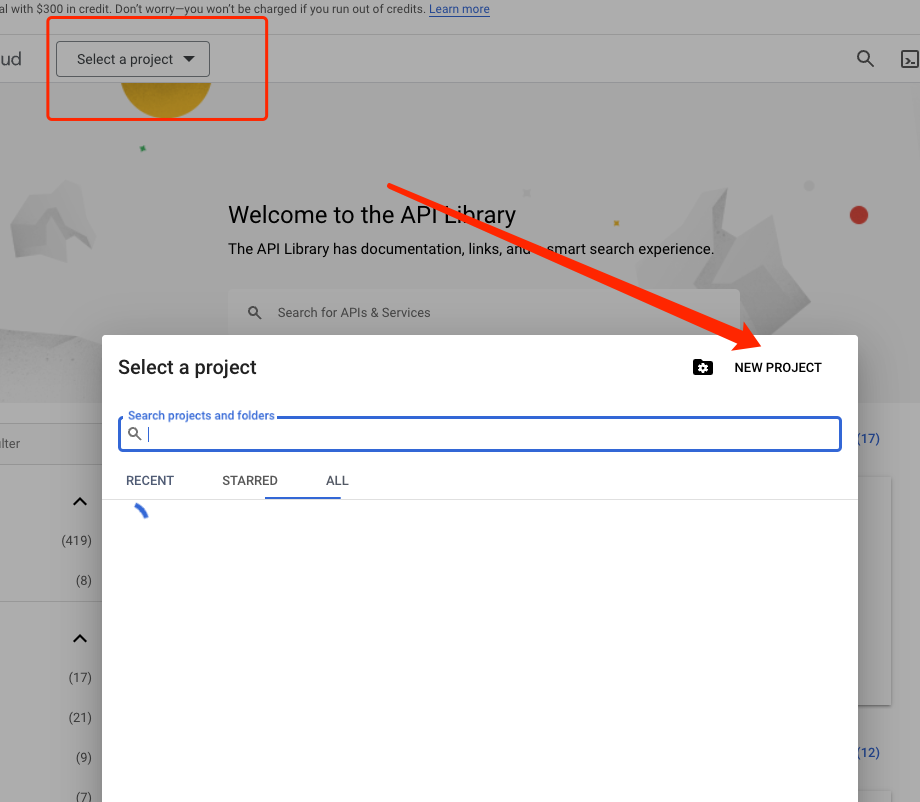
Task: Open the (17) link on the right edge
Action: coord(869,438)
